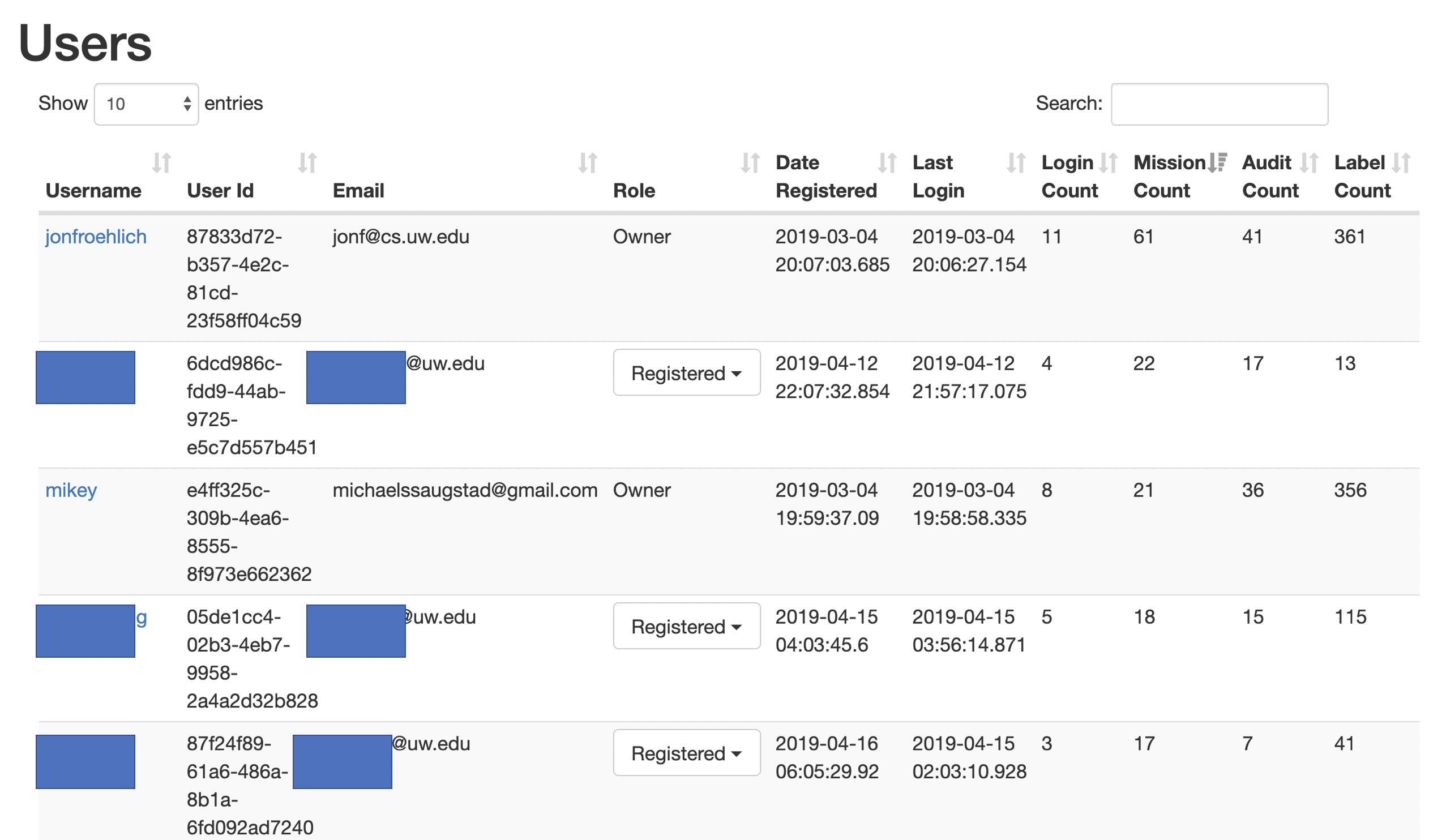The width and height of the screenshot is (1429, 840).
Task: Click inside the Search input field
Action: pyautogui.click(x=1219, y=104)
